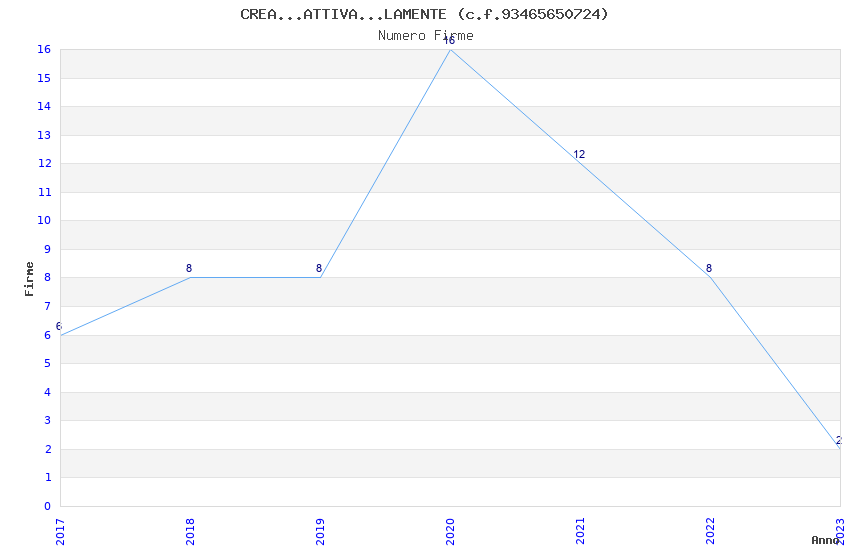Select the 2020 x-axis label
850x550 pixels.
pyautogui.click(x=450, y=532)
